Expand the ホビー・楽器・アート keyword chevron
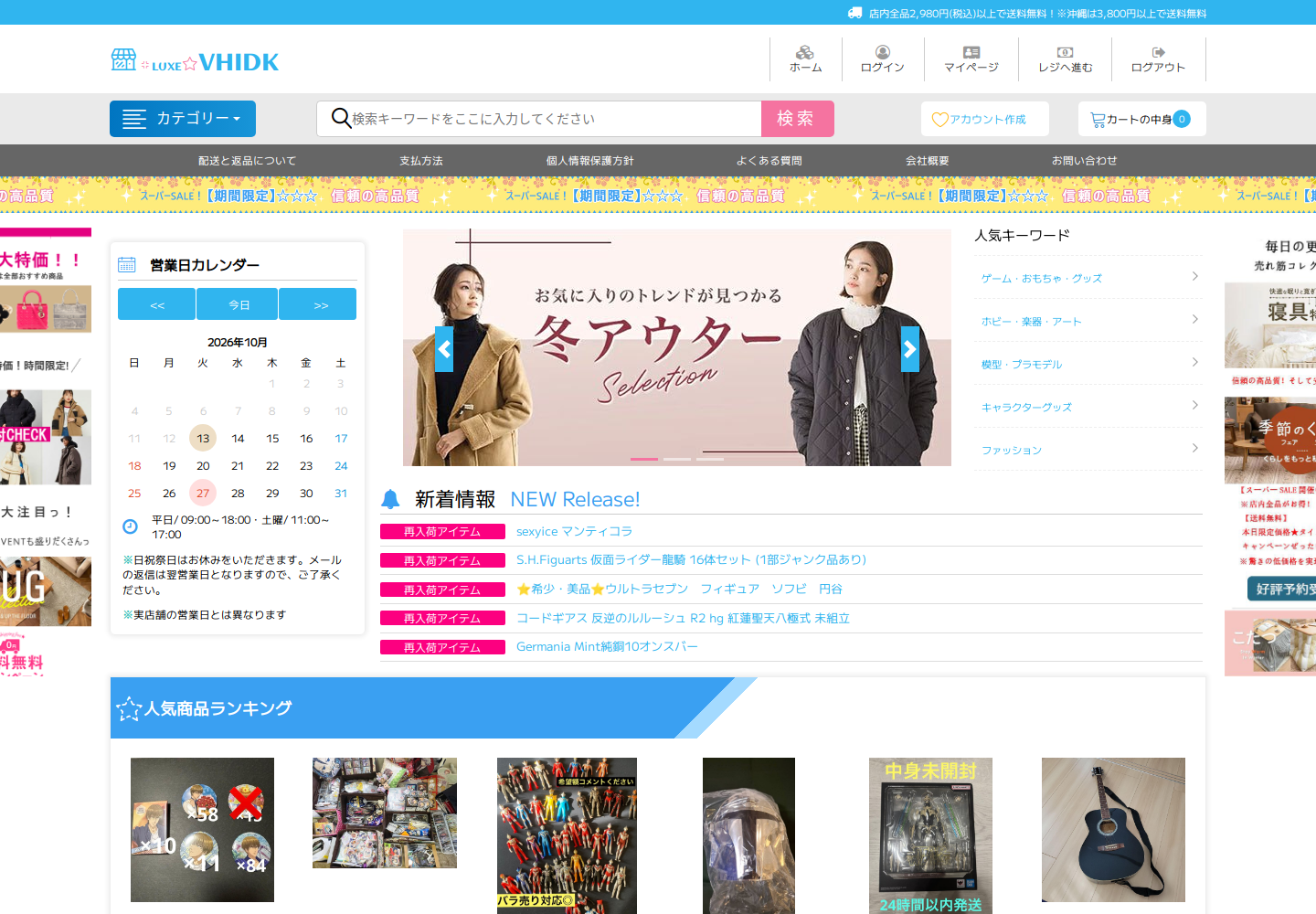This screenshot has width=1316, height=914. point(1194,319)
